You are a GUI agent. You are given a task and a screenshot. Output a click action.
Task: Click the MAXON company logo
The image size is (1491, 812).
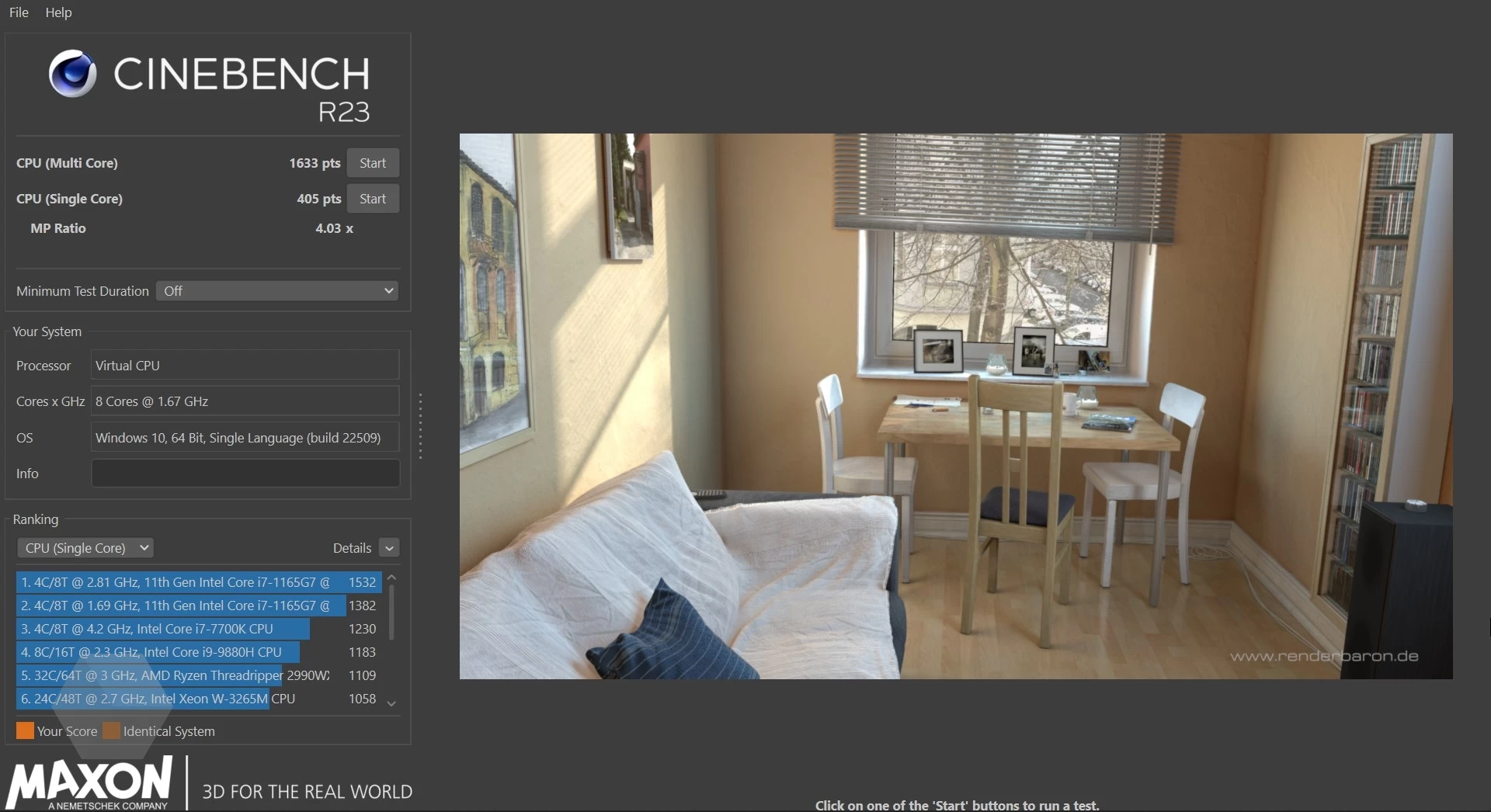90,783
